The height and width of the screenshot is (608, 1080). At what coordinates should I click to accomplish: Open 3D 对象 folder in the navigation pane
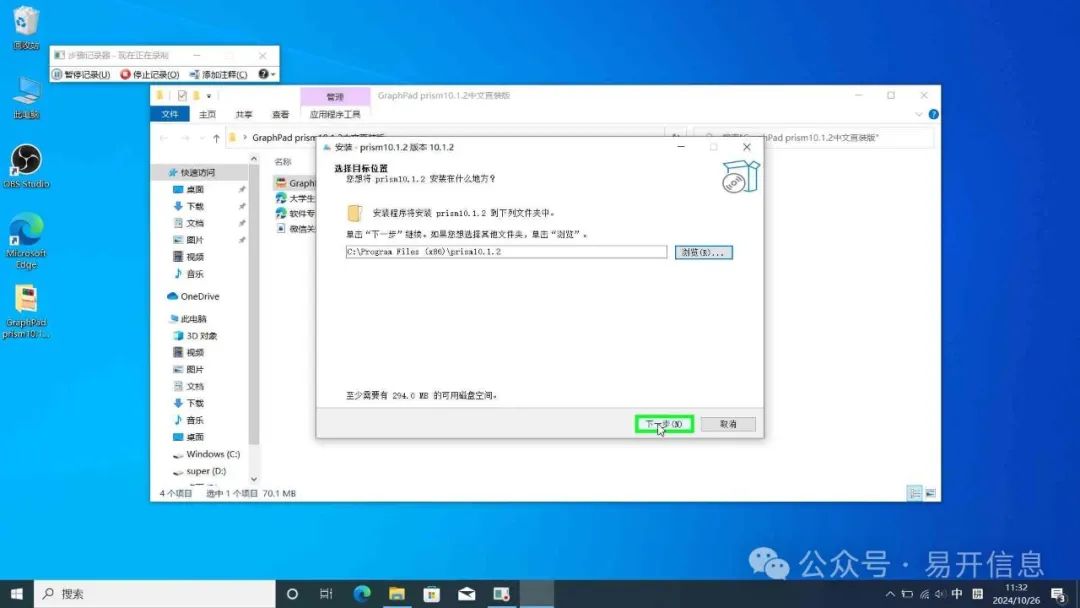201,336
